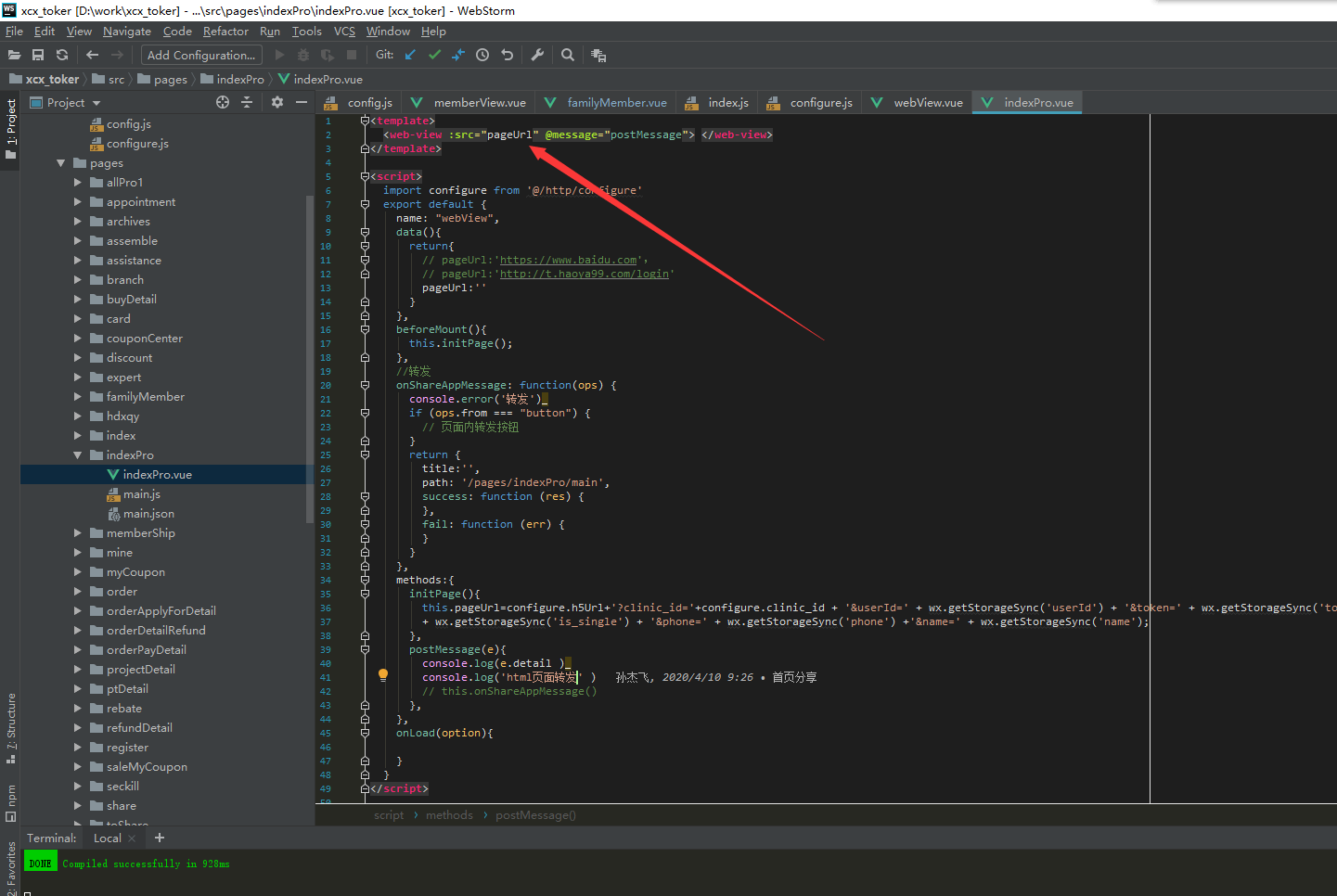
Task: Click the Add Configuration... button
Action: [201, 55]
